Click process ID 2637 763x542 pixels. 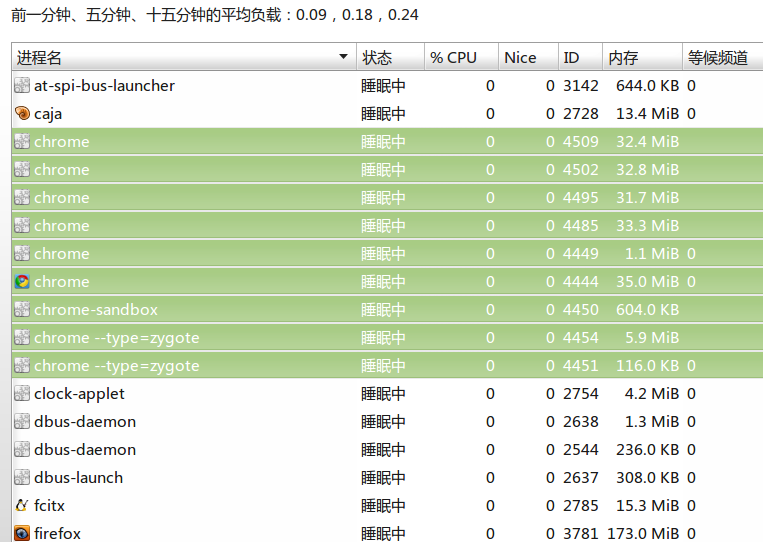click(x=581, y=477)
